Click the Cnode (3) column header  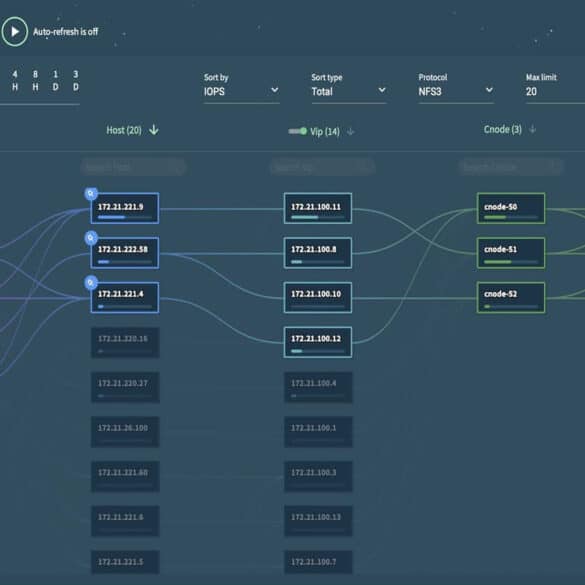[503, 129]
